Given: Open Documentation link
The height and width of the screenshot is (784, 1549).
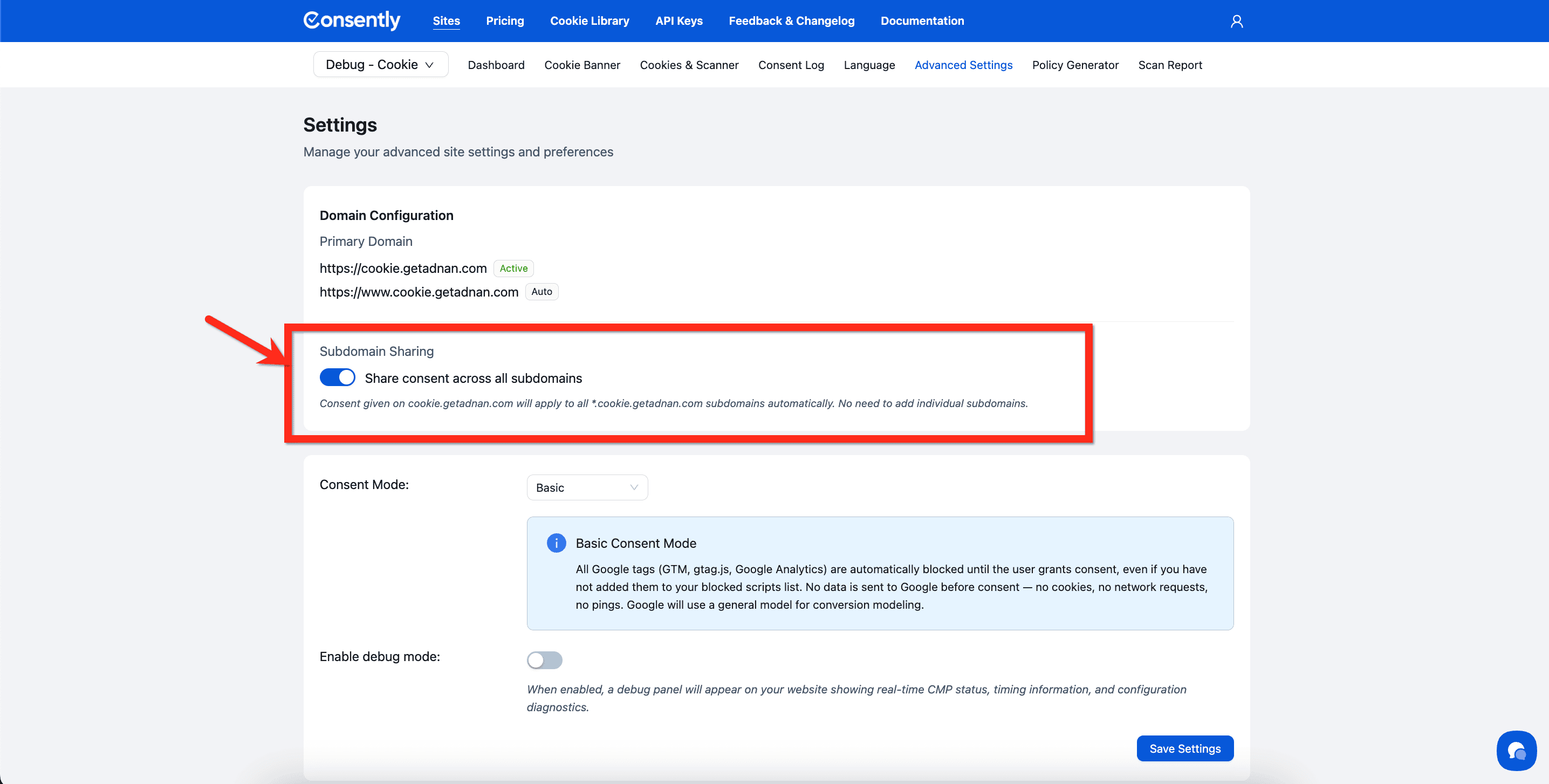Looking at the screenshot, I should click(922, 20).
